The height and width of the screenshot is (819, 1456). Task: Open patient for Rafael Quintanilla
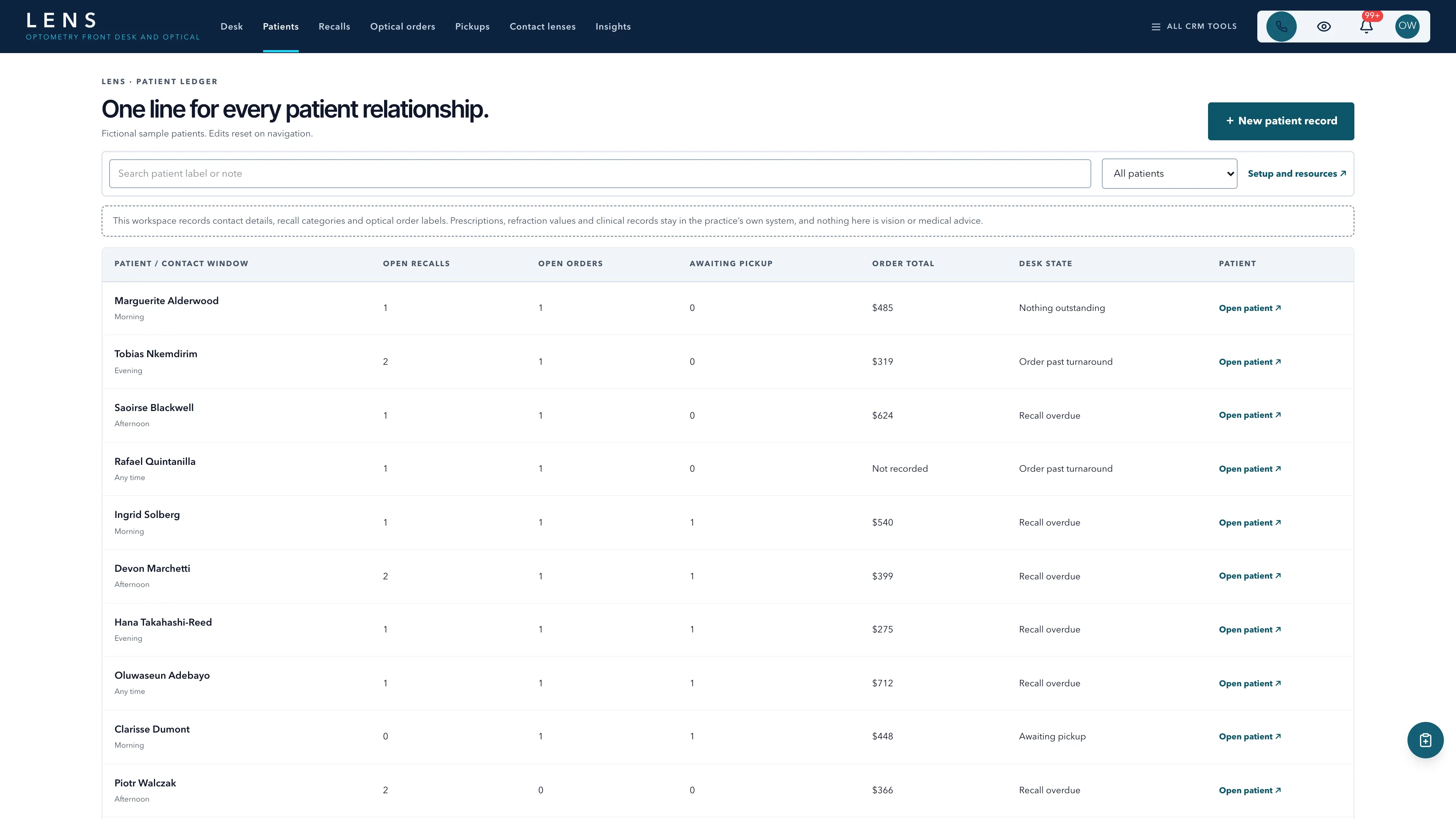[1250, 469]
